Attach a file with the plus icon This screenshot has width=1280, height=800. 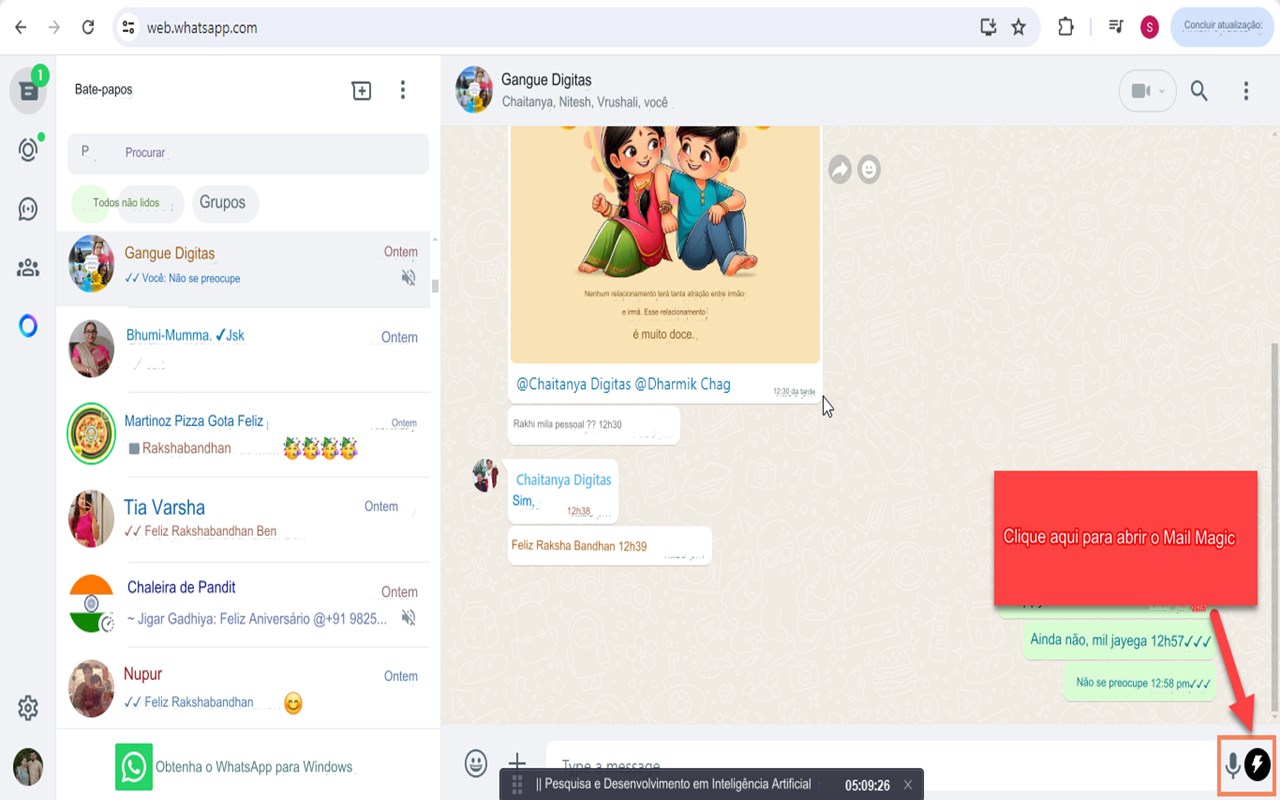[x=517, y=763]
